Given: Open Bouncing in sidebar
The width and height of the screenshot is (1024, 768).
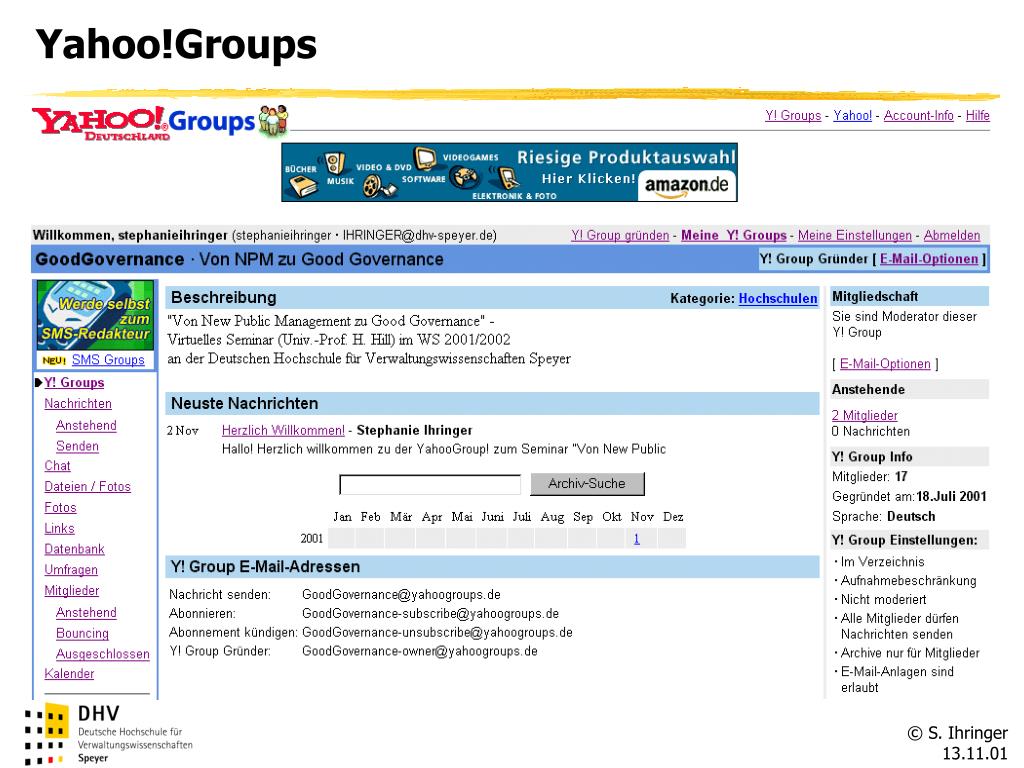Looking at the screenshot, I should [x=82, y=634].
